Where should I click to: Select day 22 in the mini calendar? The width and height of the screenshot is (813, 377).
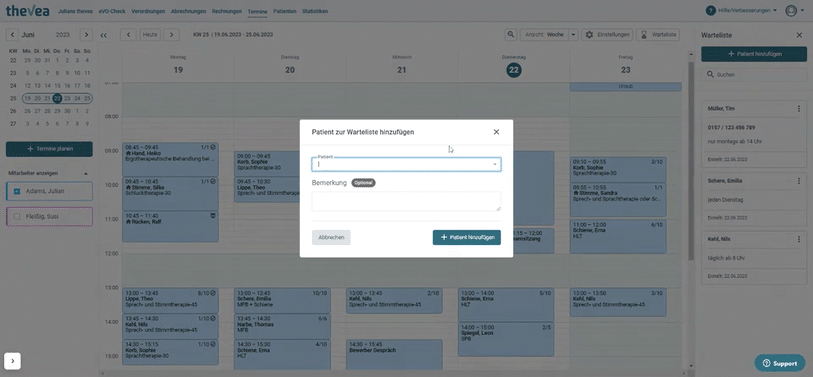pos(57,98)
